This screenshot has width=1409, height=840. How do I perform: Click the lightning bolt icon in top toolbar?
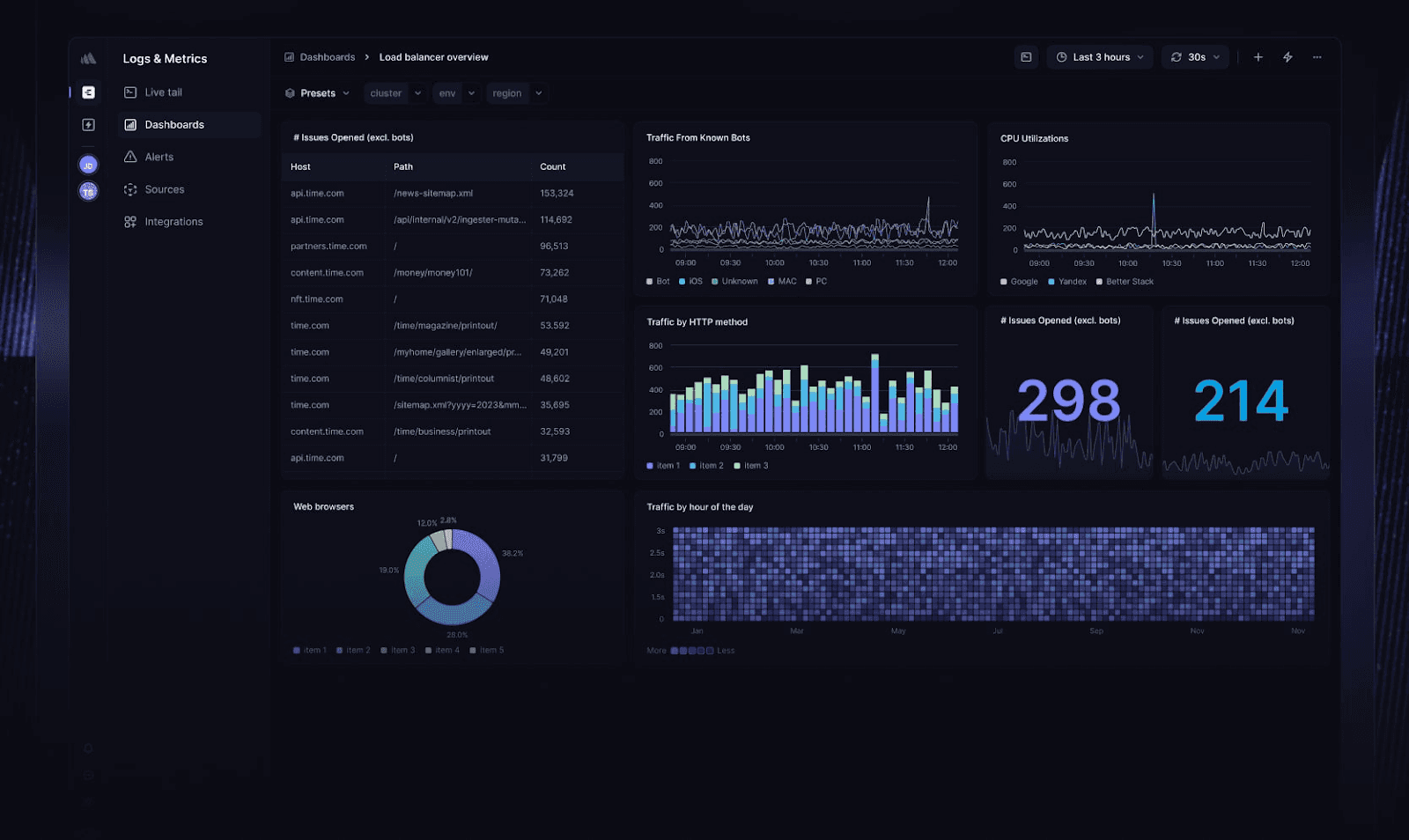click(1287, 57)
